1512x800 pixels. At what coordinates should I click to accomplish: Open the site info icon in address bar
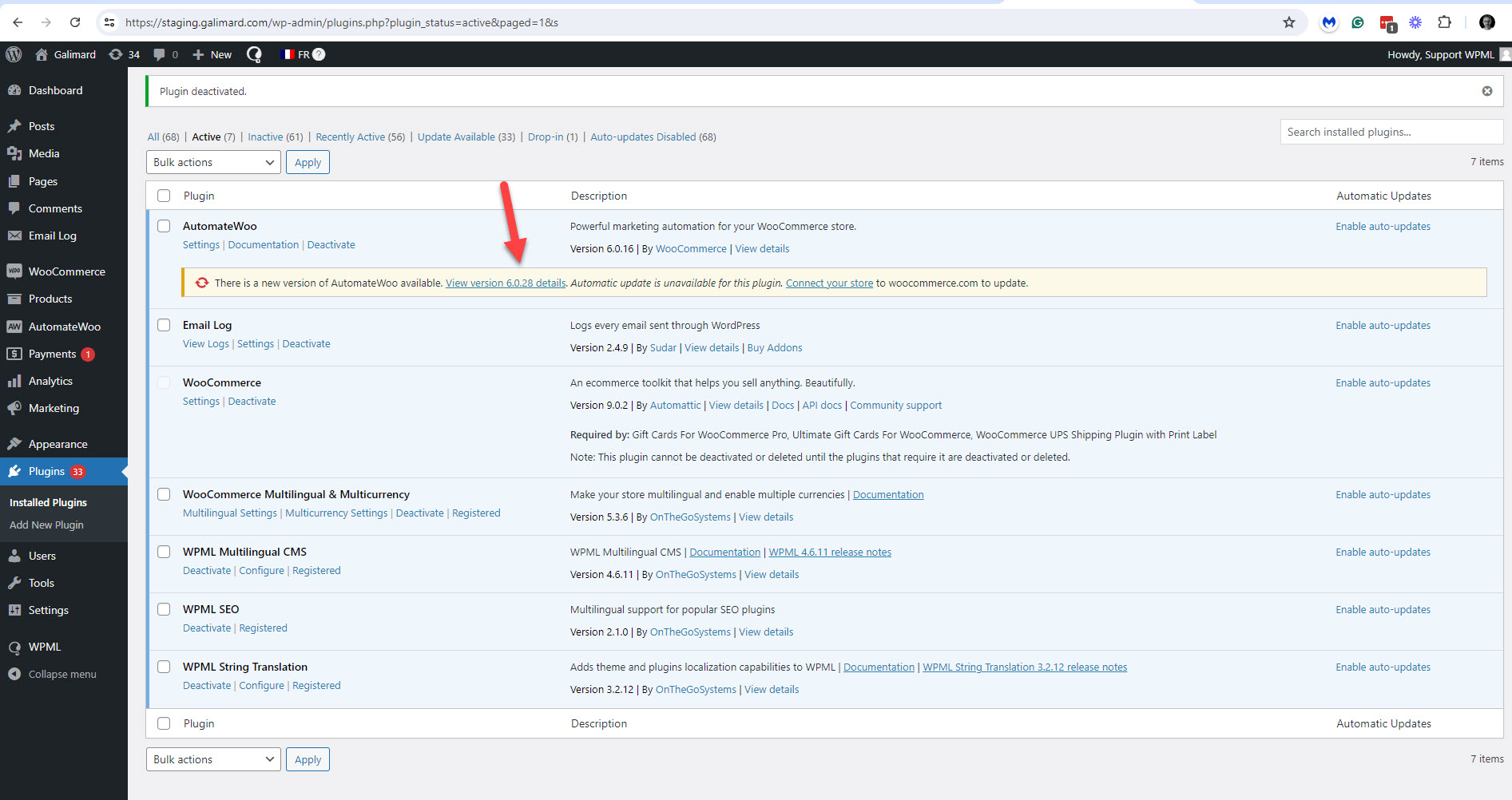tap(109, 22)
